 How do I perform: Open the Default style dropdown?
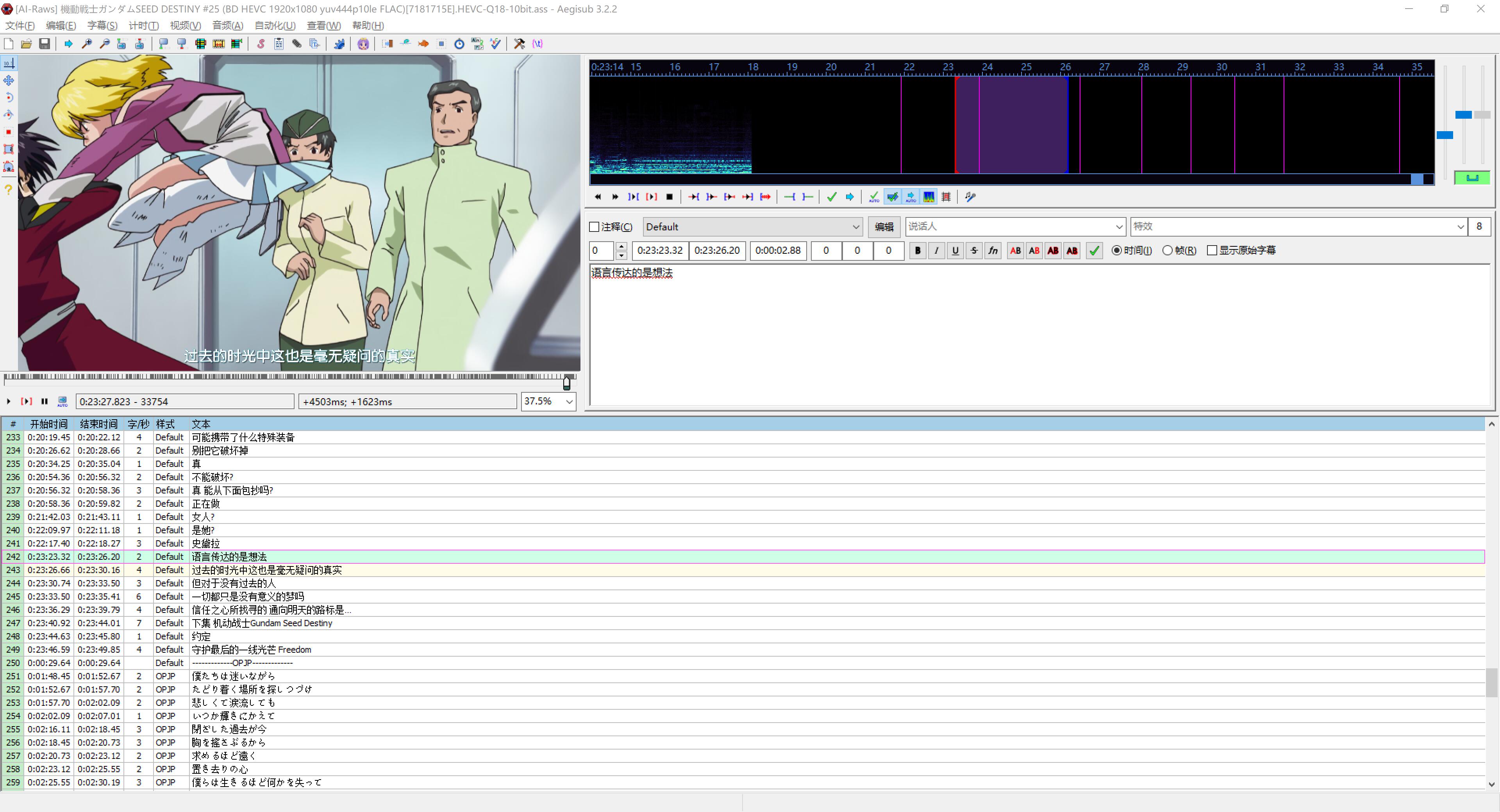coord(752,227)
